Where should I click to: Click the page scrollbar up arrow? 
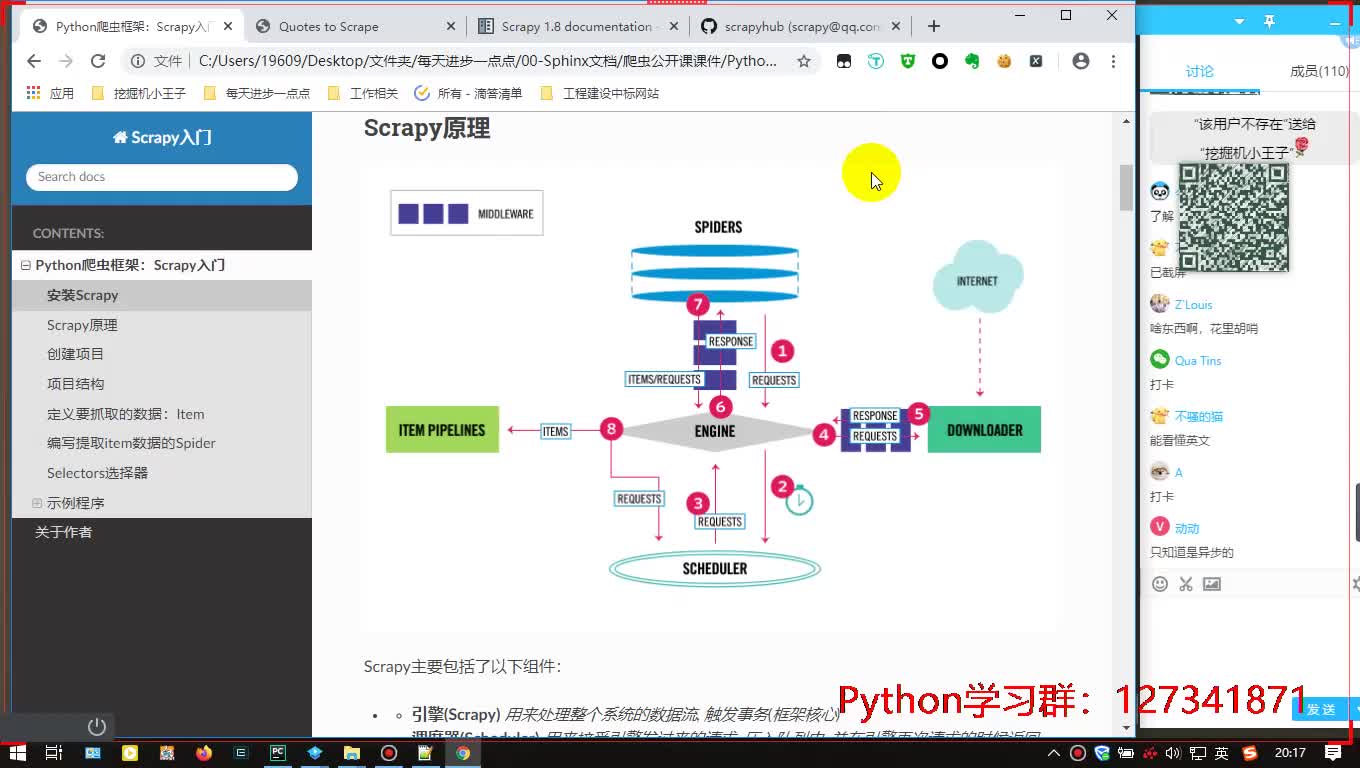click(x=1126, y=121)
